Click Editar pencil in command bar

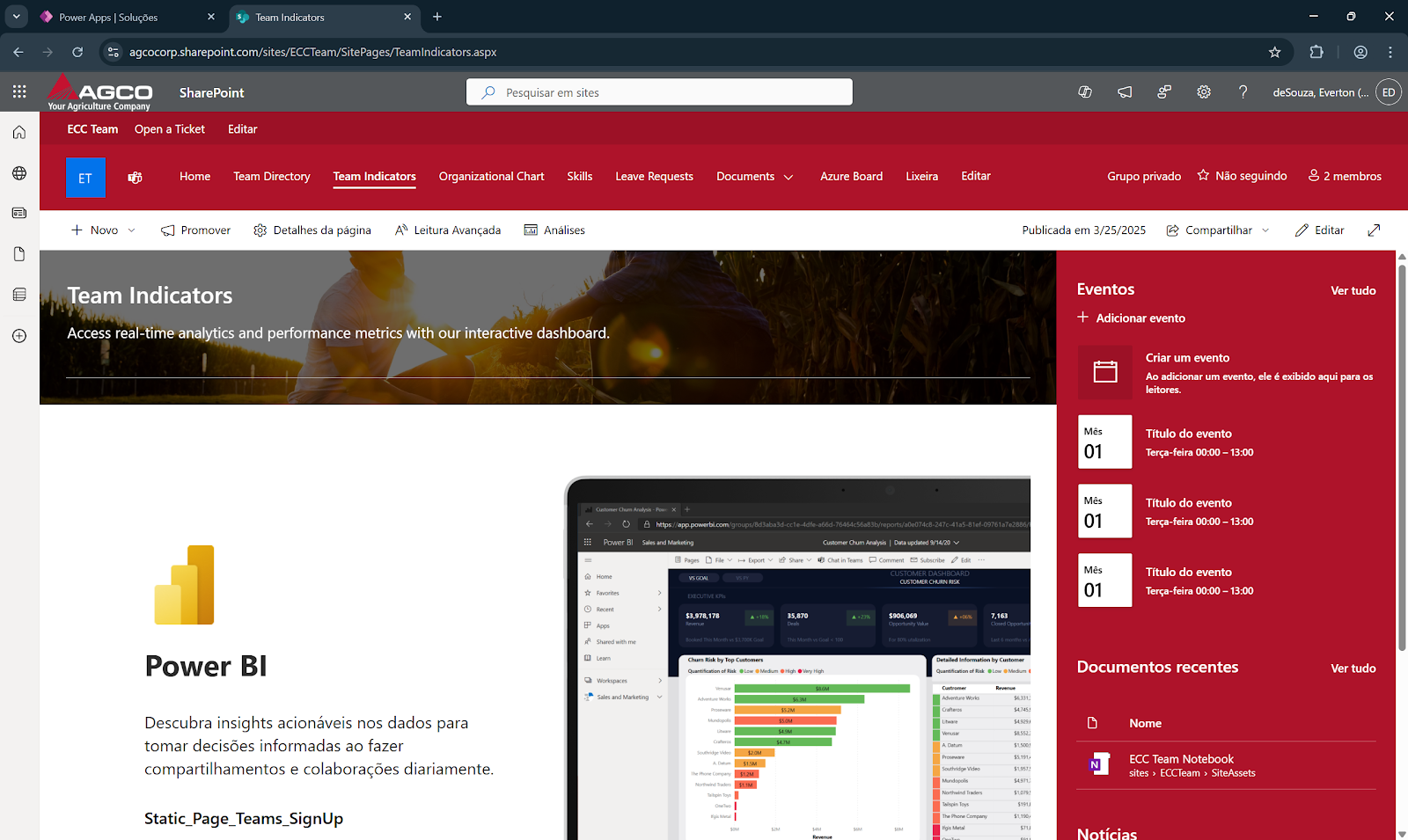point(1319,230)
